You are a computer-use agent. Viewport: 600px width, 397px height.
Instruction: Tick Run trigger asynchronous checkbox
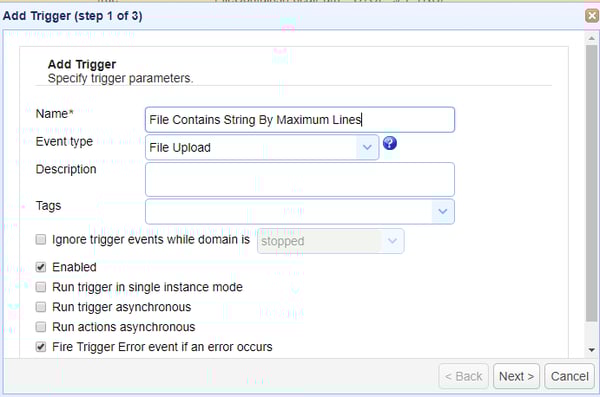tap(41, 307)
